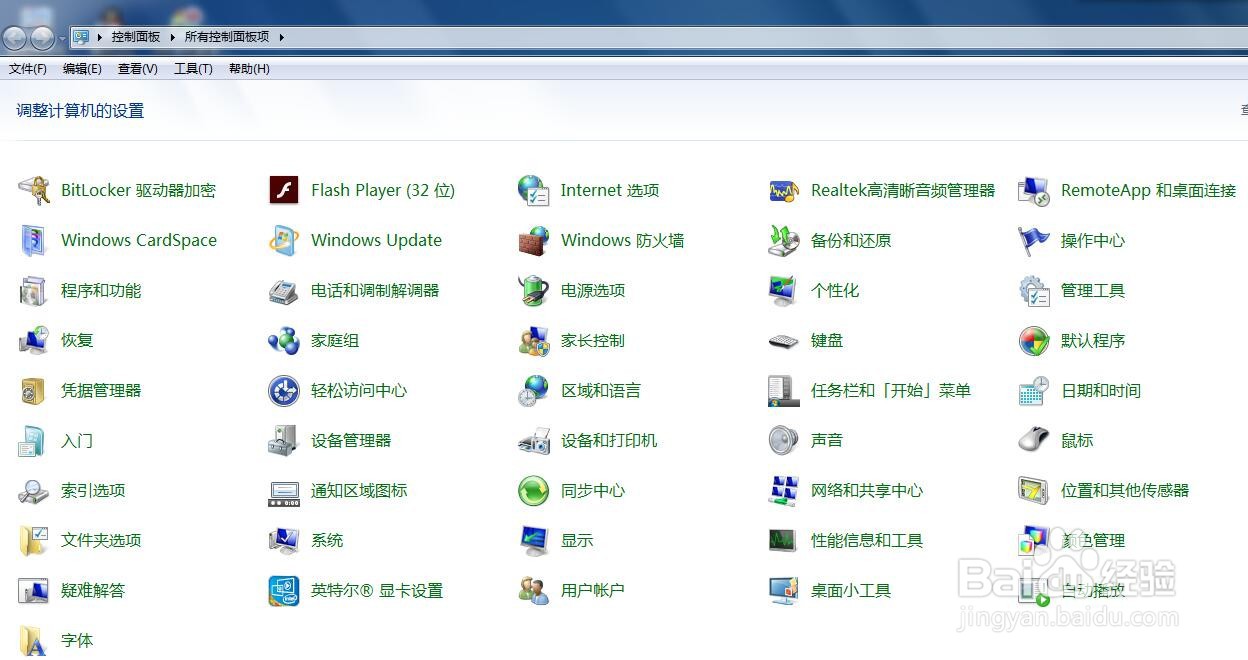The image size is (1248, 660).
Task: Click the 恢复 icon
Action: point(34,340)
